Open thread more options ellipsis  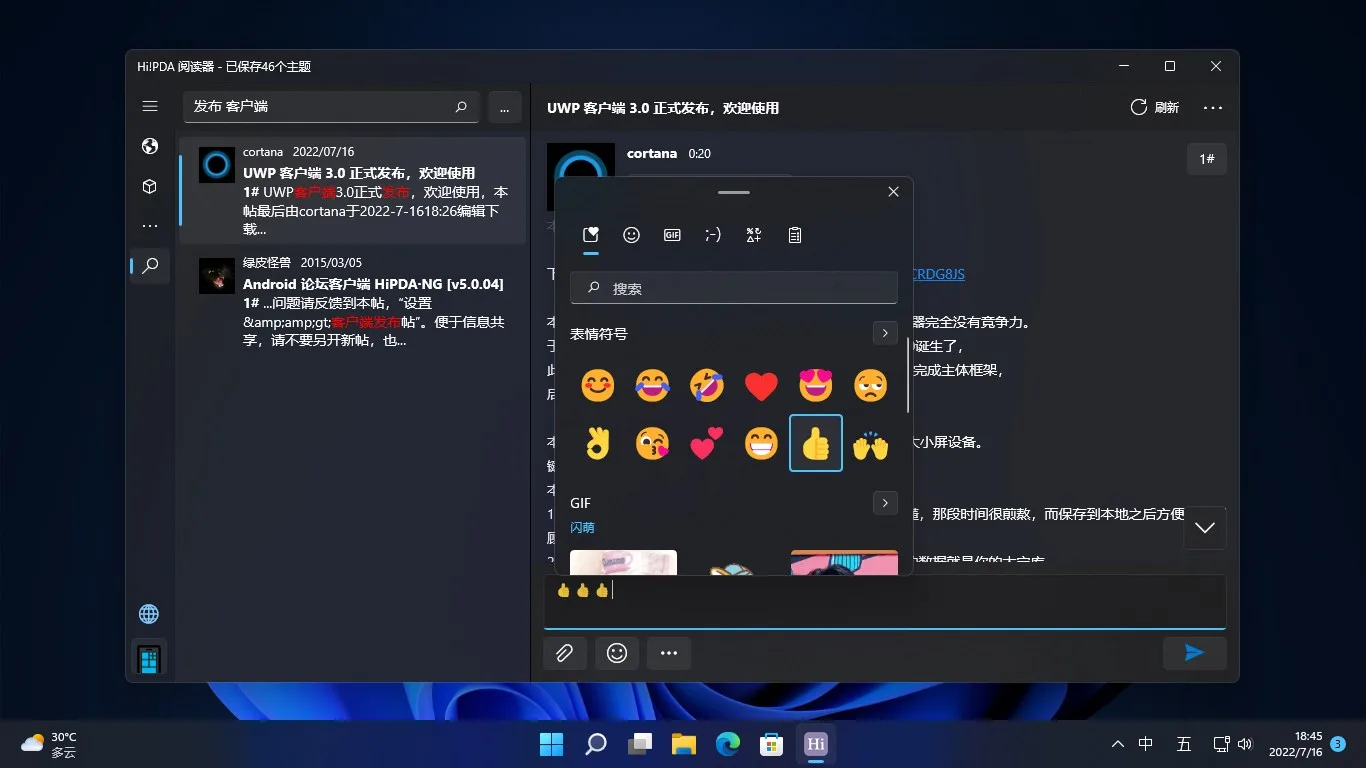click(1213, 107)
